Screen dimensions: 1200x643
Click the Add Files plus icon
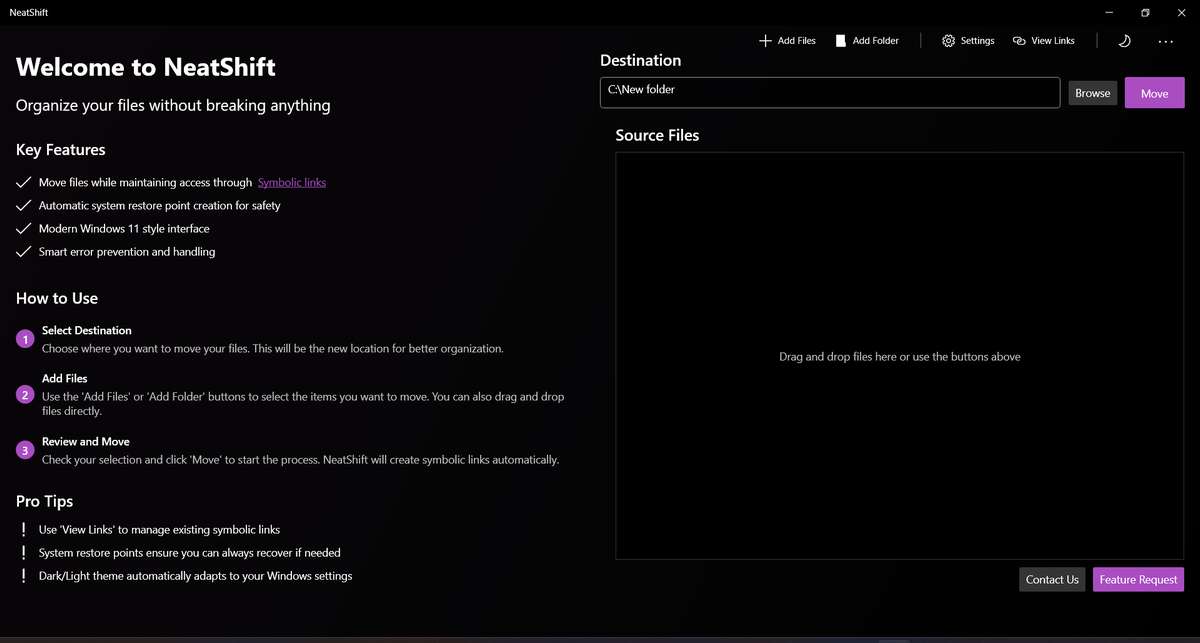click(x=765, y=41)
